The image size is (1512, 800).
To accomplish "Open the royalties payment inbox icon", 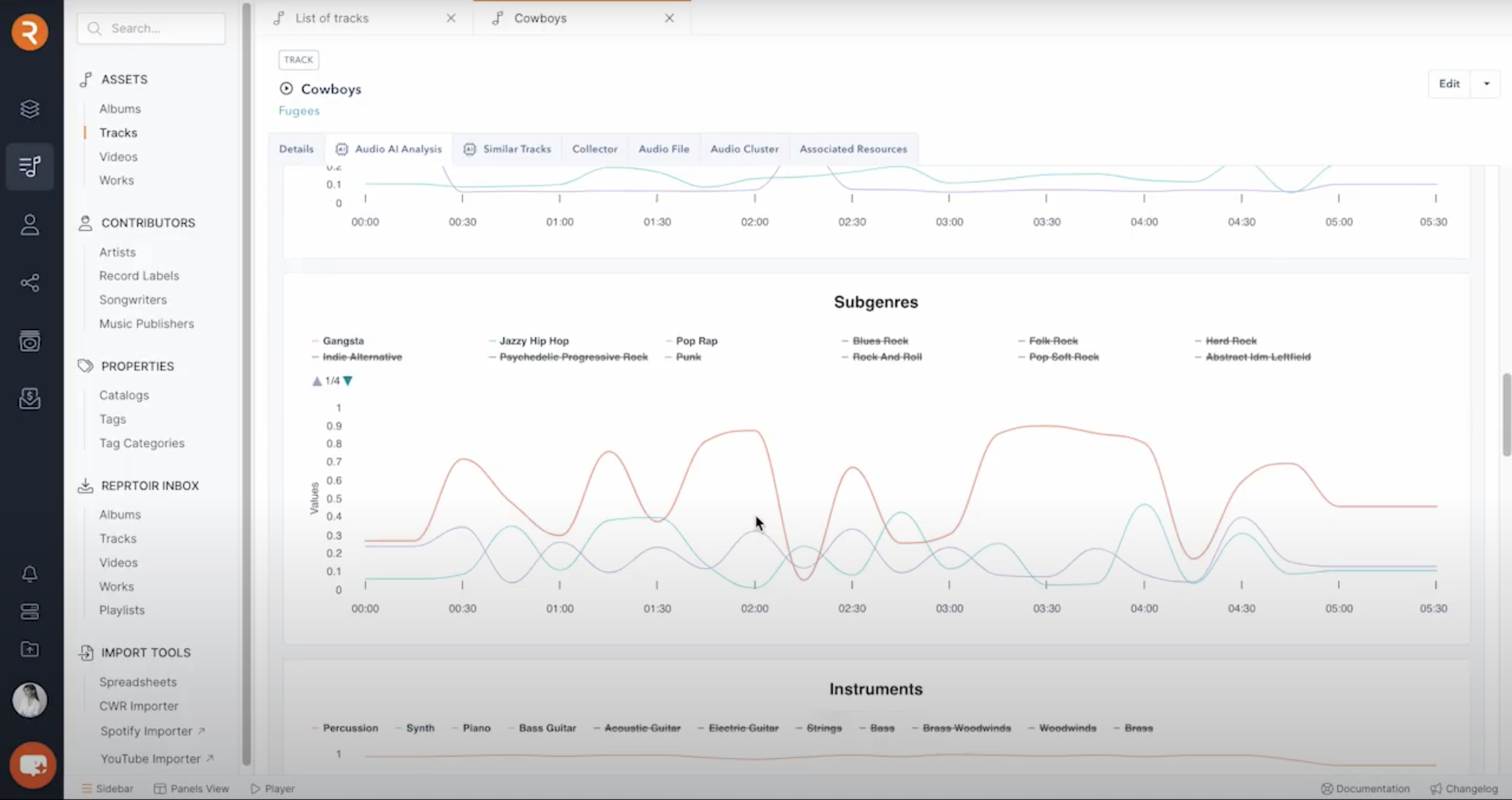I will [x=30, y=399].
